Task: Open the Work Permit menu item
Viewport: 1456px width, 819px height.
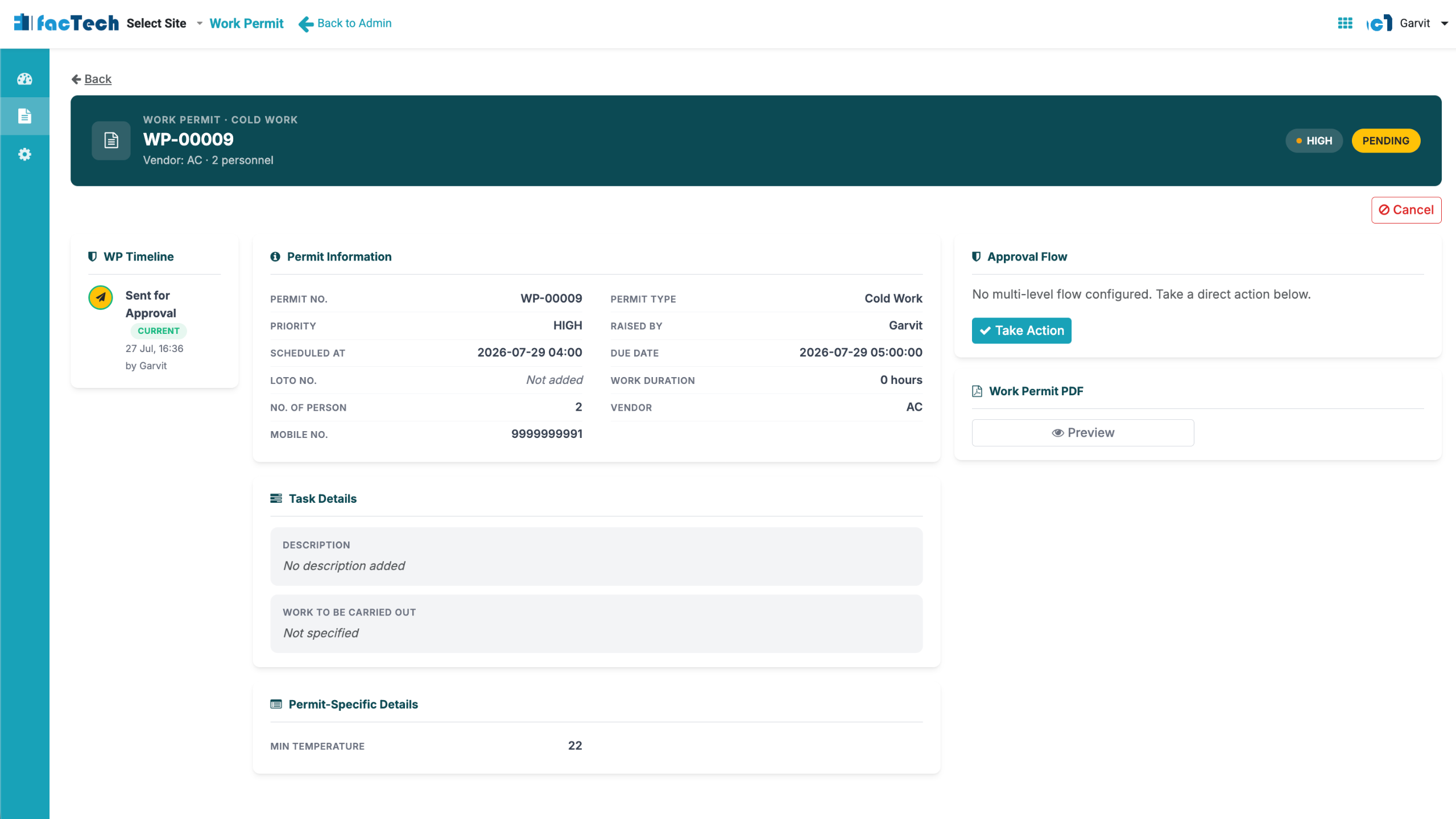Action: pyautogui.click(x=246, y=23)
